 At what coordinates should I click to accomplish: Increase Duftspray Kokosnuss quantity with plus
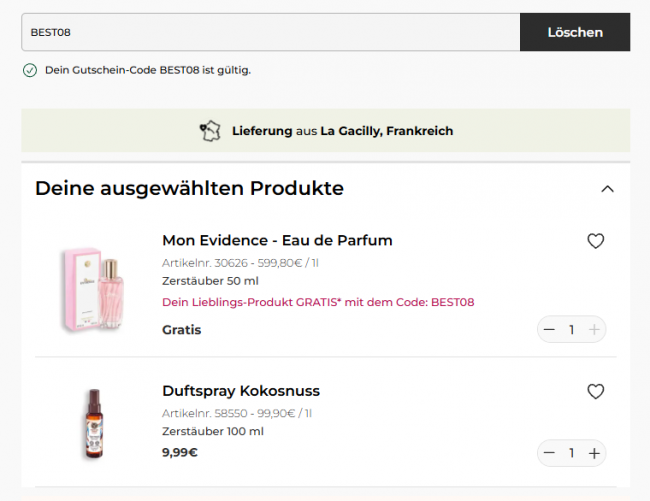[x=594, y=453]
